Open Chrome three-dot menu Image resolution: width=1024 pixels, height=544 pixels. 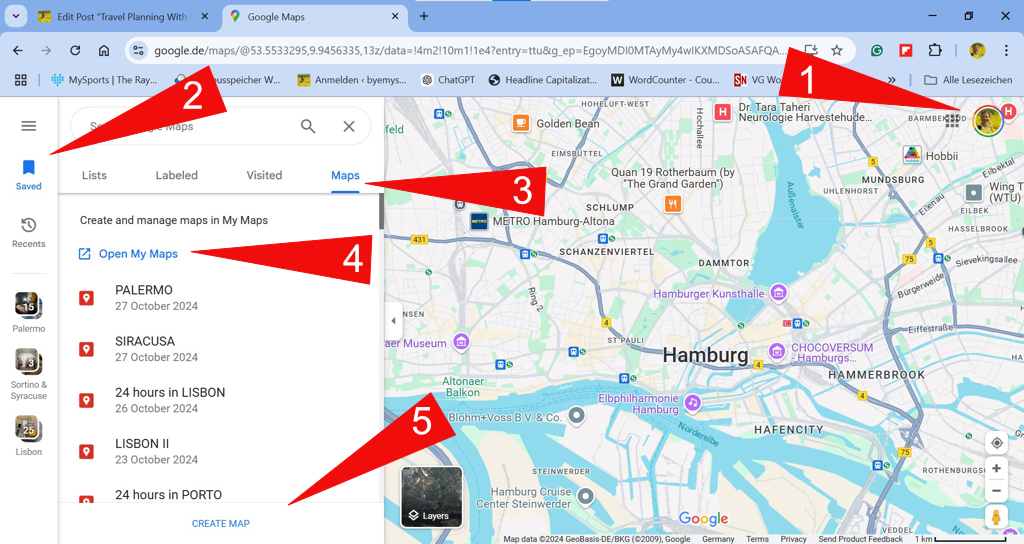[1006, 50]
